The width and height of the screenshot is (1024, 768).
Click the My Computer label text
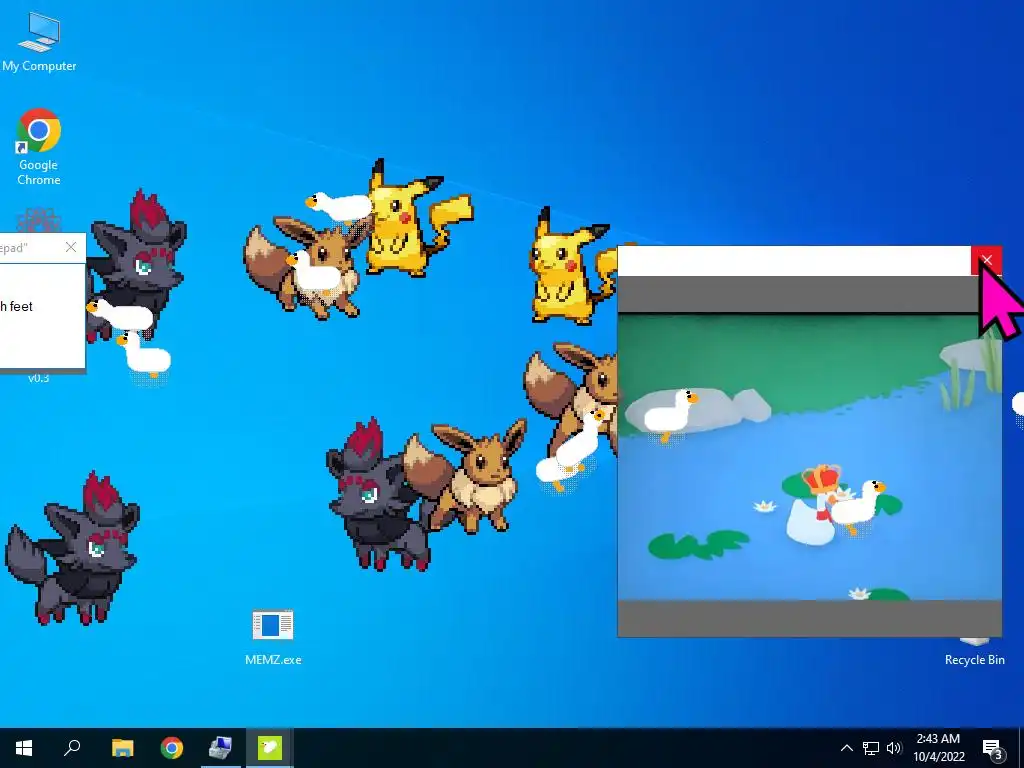(39, 66)
